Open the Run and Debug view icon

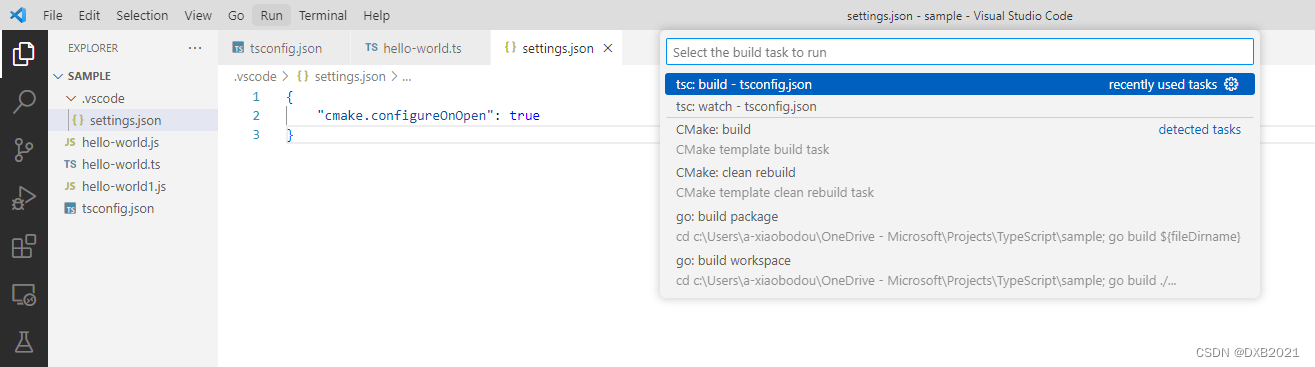[24, 198]
